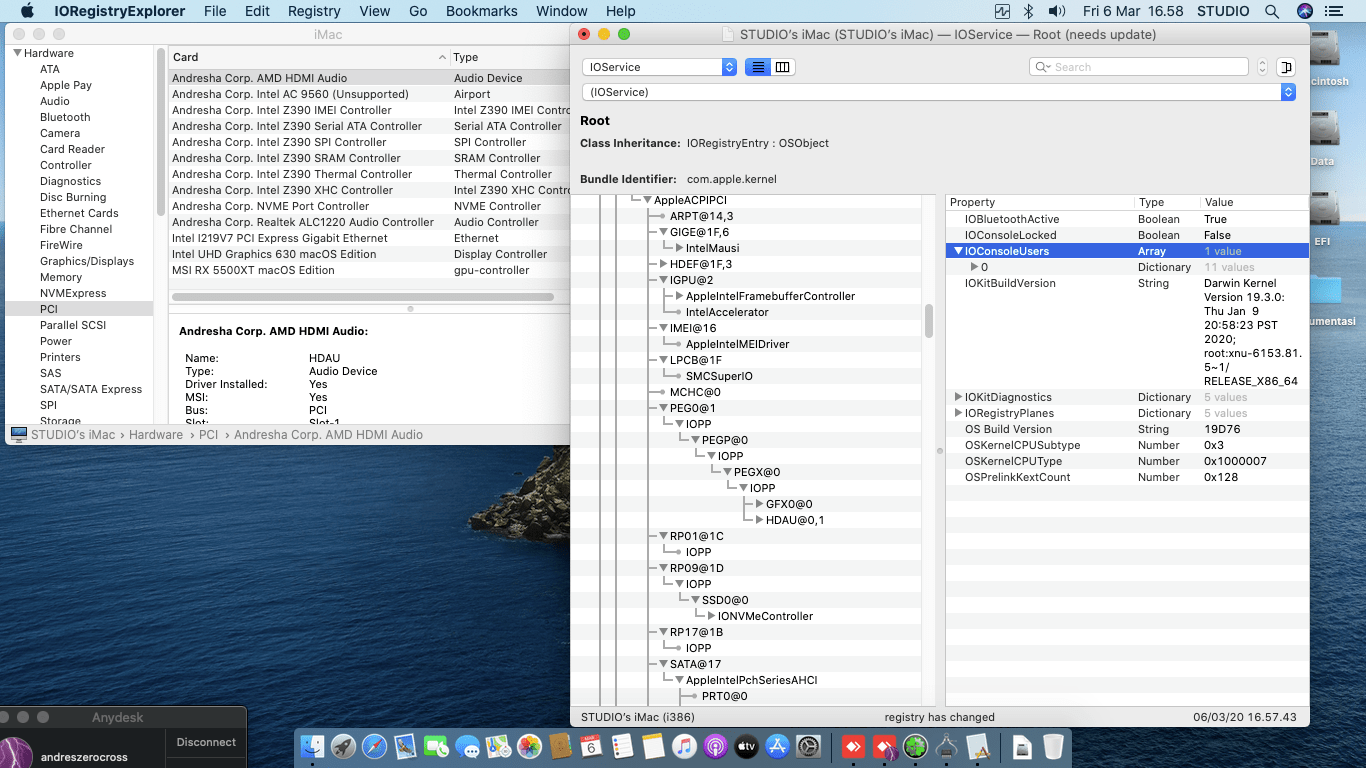Open Apple TV in the Dock

tap(746, 746)
